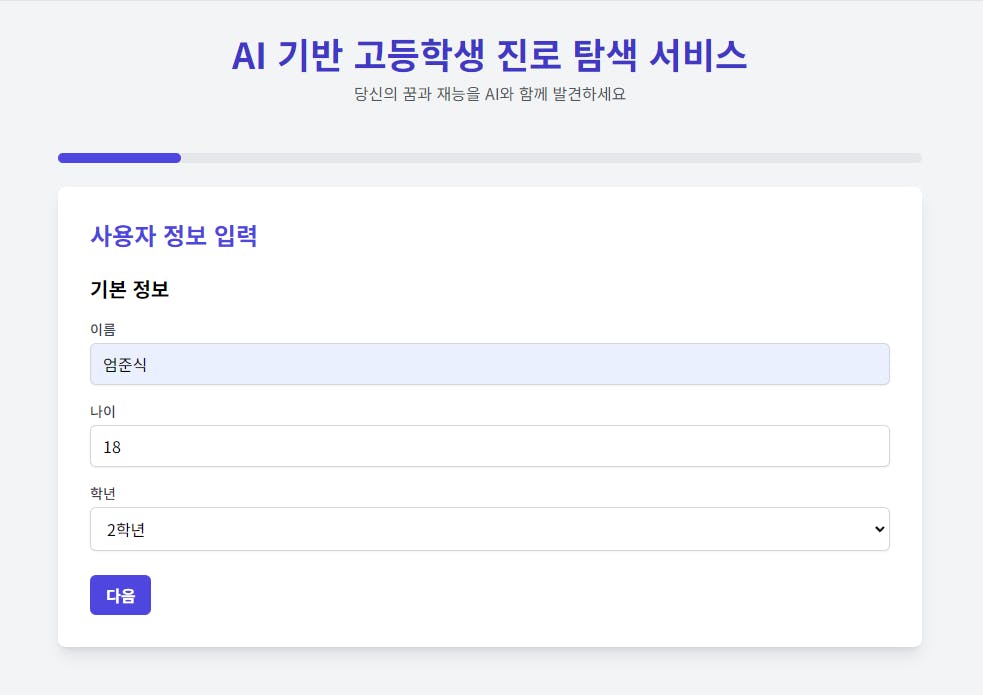This screenshot has width=983, height=695.
Task: Click the 이름 name input field
Action: click(x=489, y=364)
